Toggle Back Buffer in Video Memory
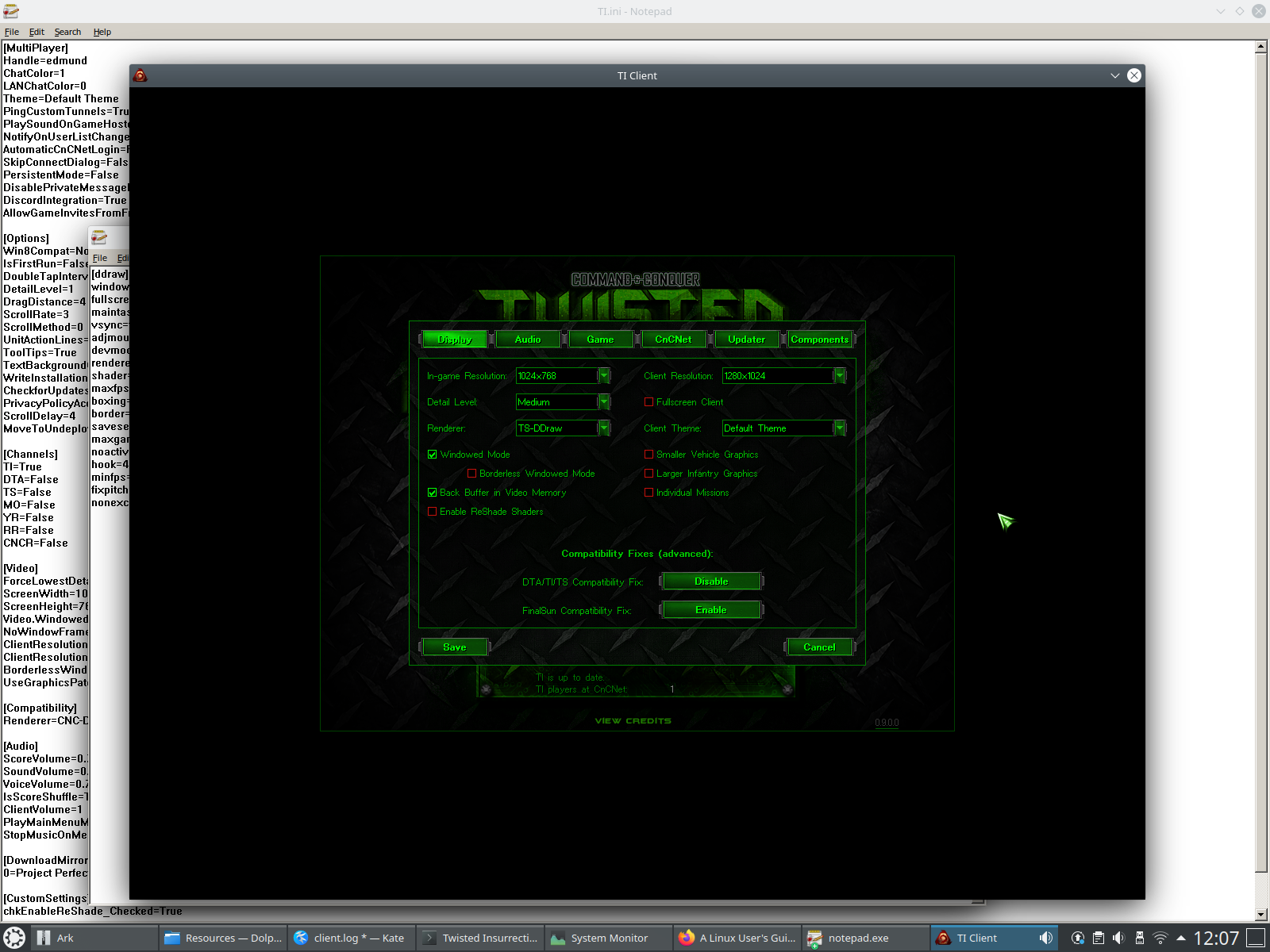 tap(433, 493)
